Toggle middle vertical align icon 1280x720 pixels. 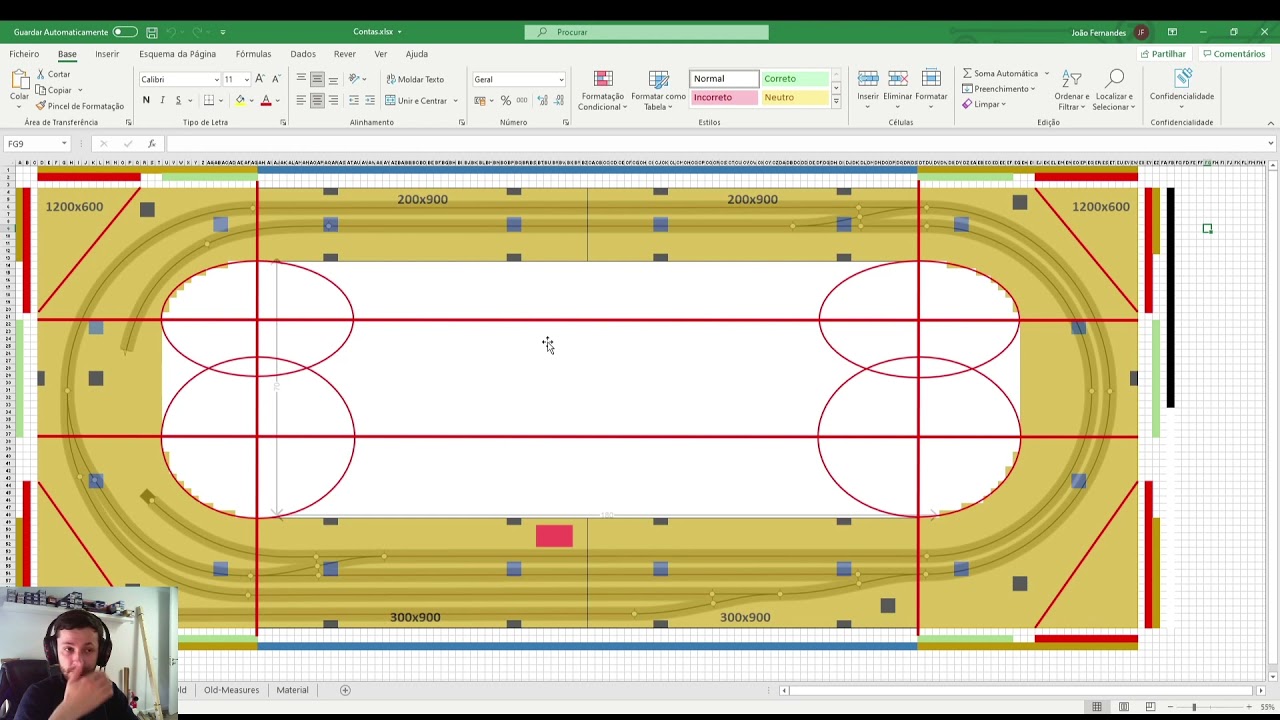[317, 79]
